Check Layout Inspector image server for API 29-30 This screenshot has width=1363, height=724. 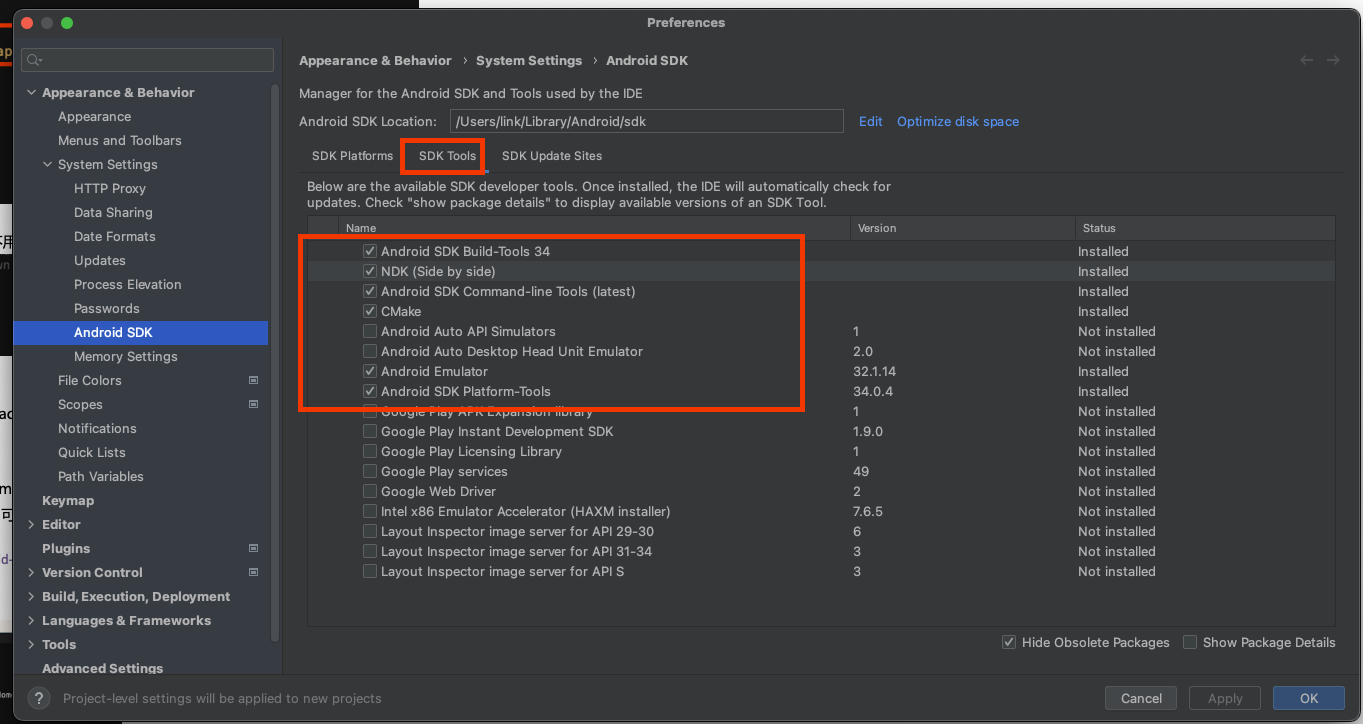click(x=370, y=531)
